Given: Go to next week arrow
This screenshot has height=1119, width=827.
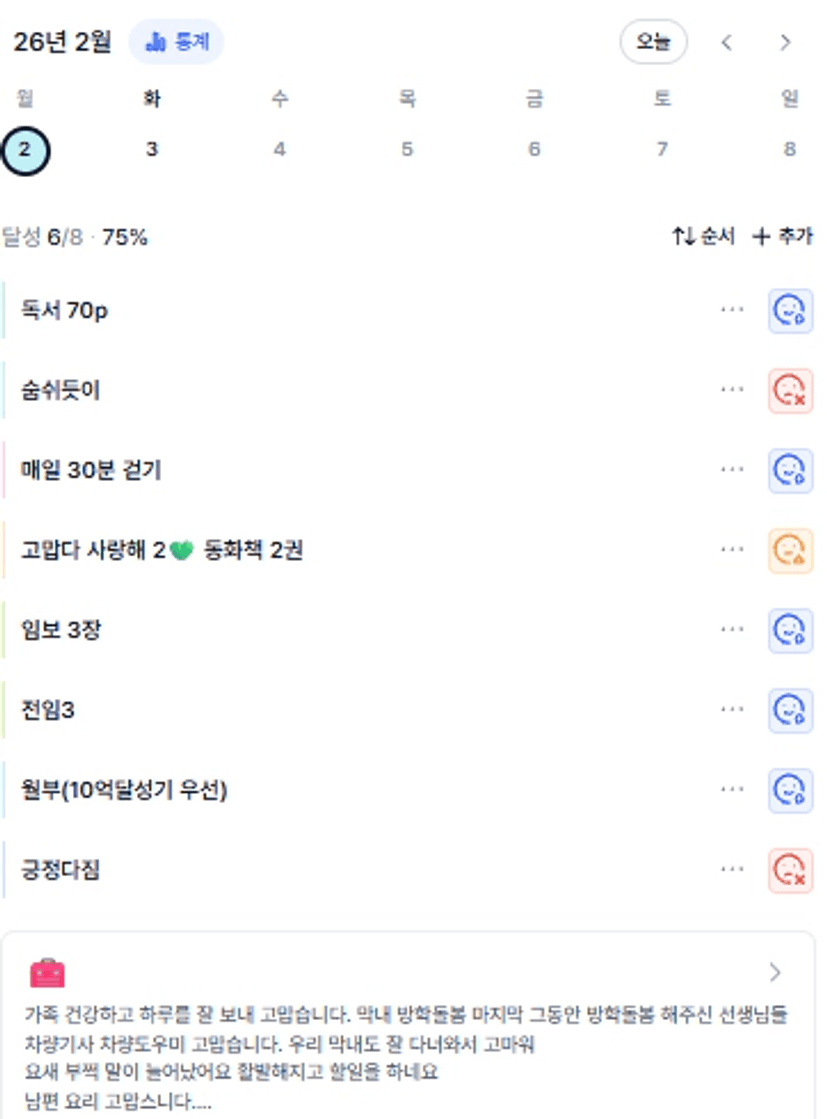Looking at the screenshot, I should click(785, 42).
